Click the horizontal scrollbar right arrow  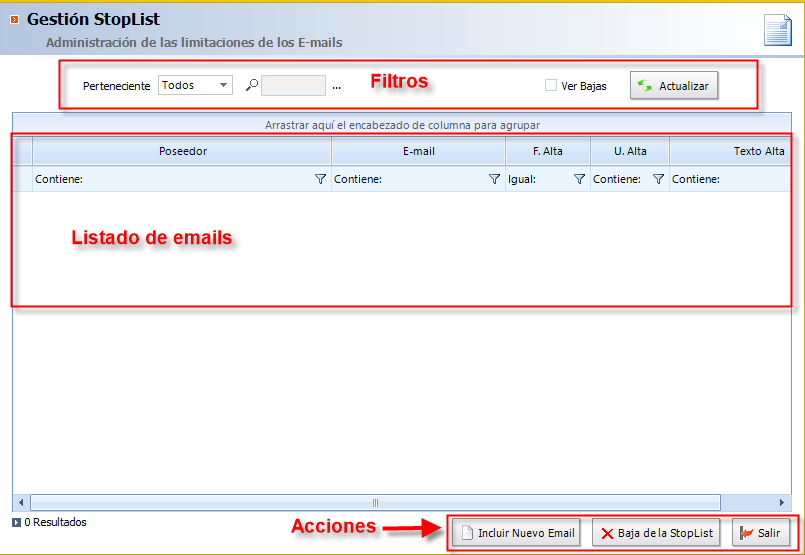tap(782, 502)
